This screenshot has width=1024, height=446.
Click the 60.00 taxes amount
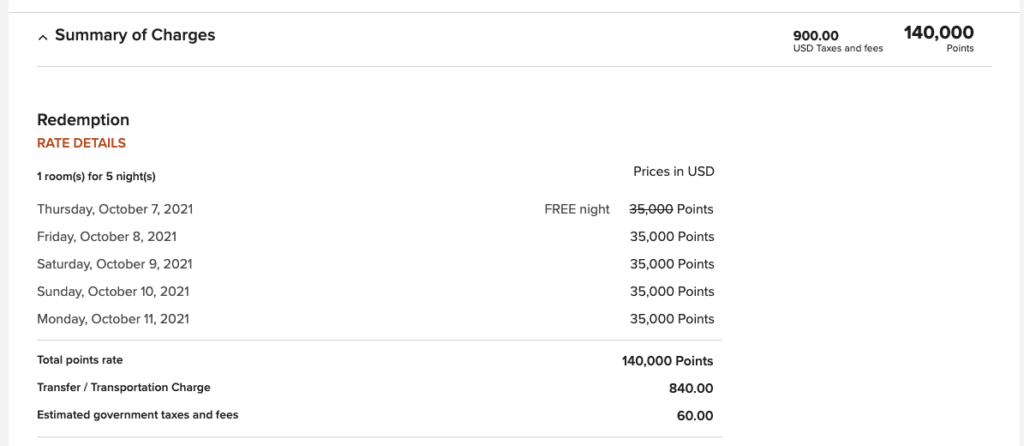click(695, 416)
